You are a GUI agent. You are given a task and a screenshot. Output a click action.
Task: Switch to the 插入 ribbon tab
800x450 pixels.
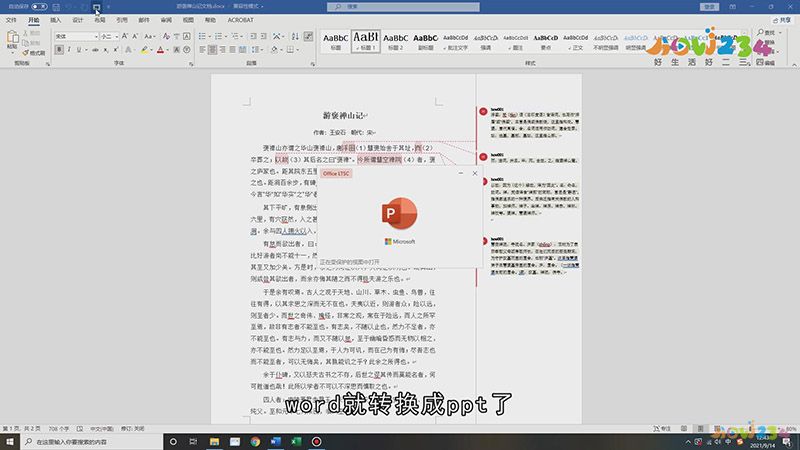click(56, 20)
